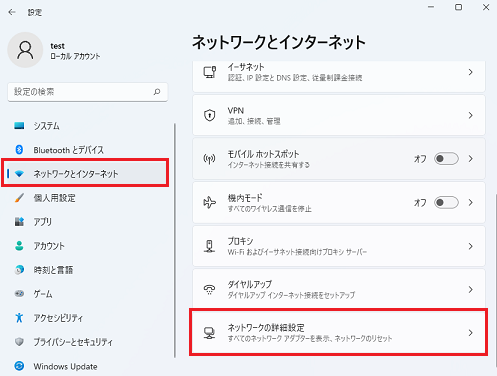Open アクセシビリティ category in sidebar
Viewport: 497px width, 376px height.
pos(87,318)
